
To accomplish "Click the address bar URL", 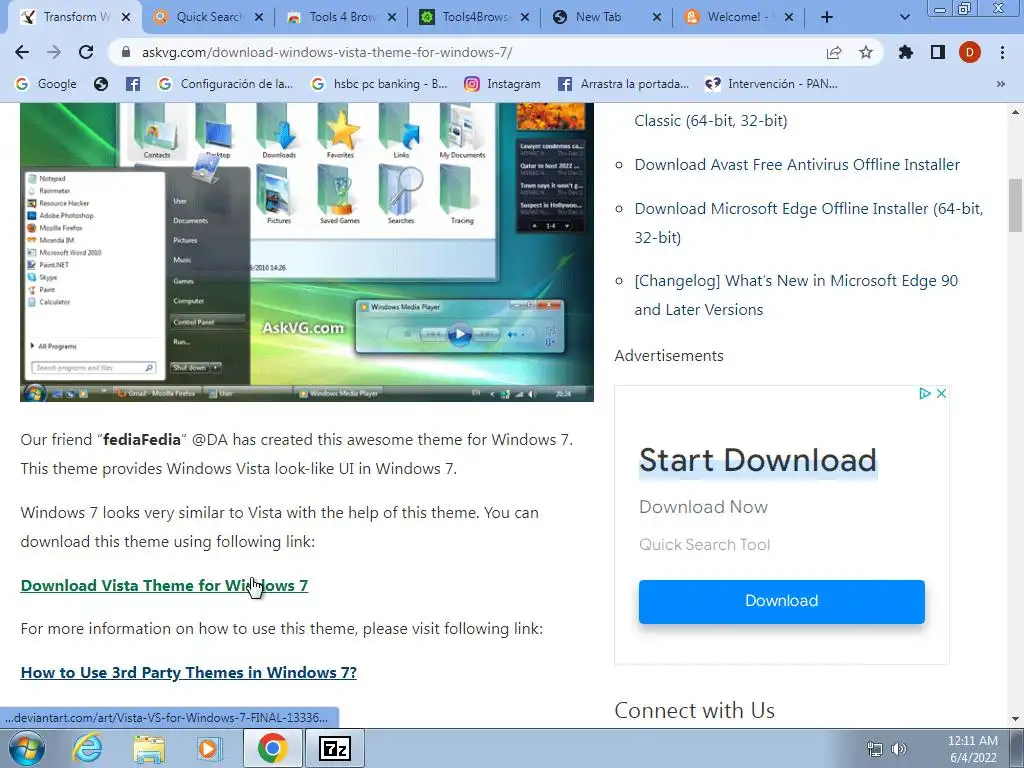I will (327, 52).
